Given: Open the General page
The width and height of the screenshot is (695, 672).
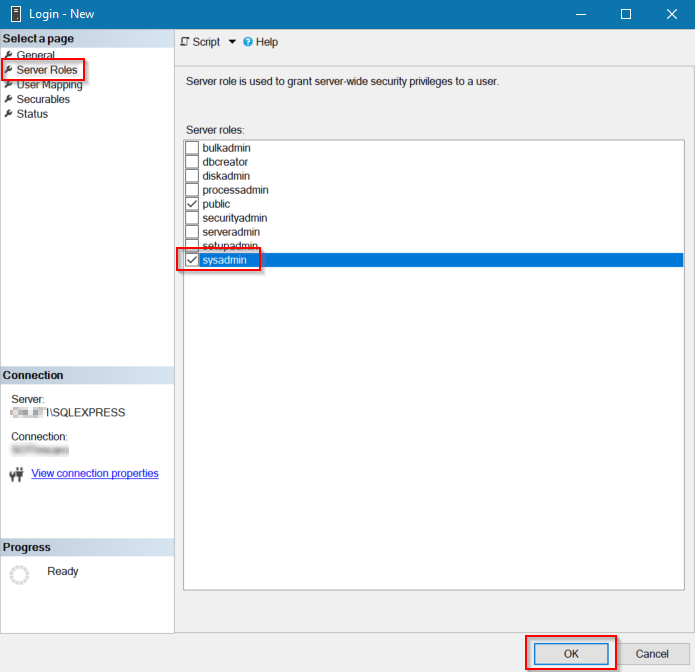Looking at the screenshot, I should click(x=35, y=55).
